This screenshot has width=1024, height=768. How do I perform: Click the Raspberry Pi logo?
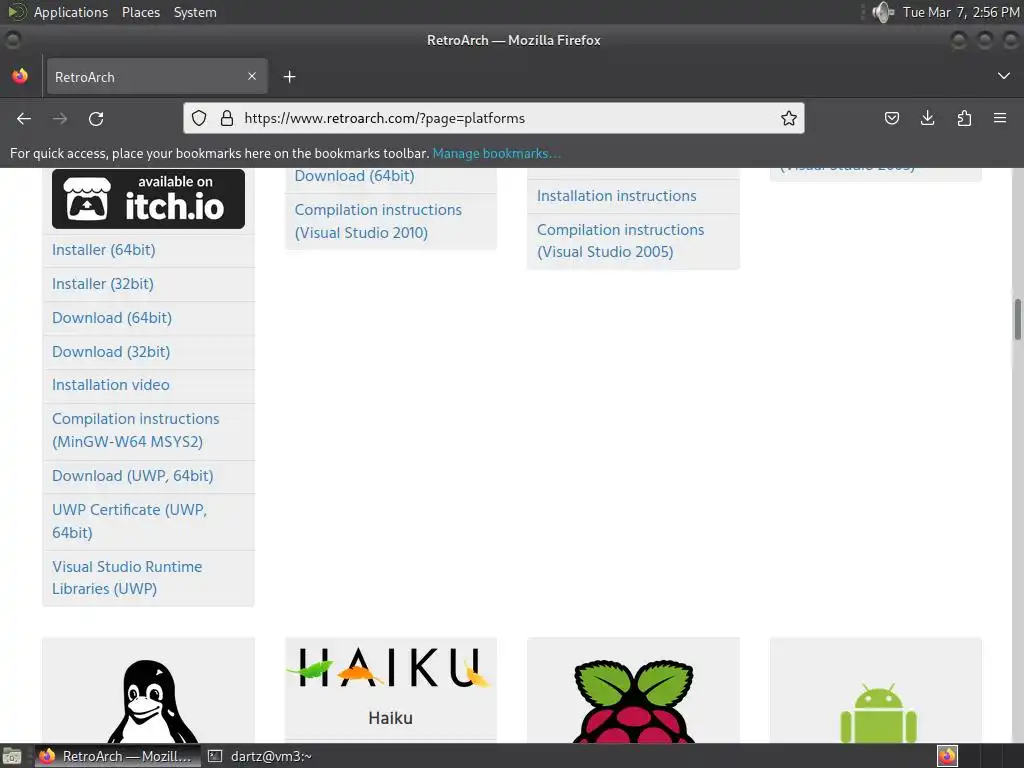click(x=633, y=701)
